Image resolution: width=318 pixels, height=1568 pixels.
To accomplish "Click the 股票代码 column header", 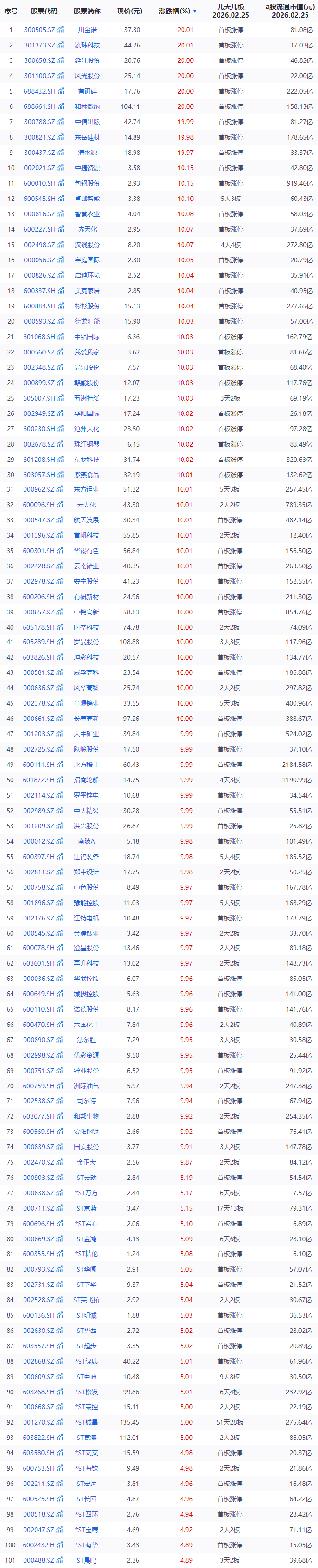I will [44, 12].
